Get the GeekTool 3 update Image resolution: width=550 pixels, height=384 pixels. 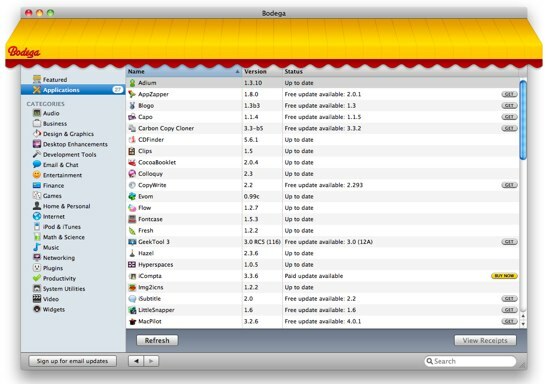509,242
